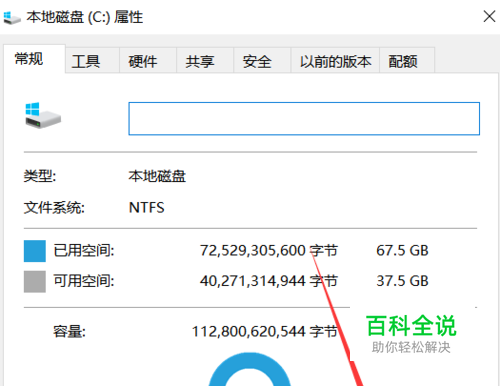Screen dimensions: 500x386
Task: Click the 37.5 GB free size
Action: 402,281
